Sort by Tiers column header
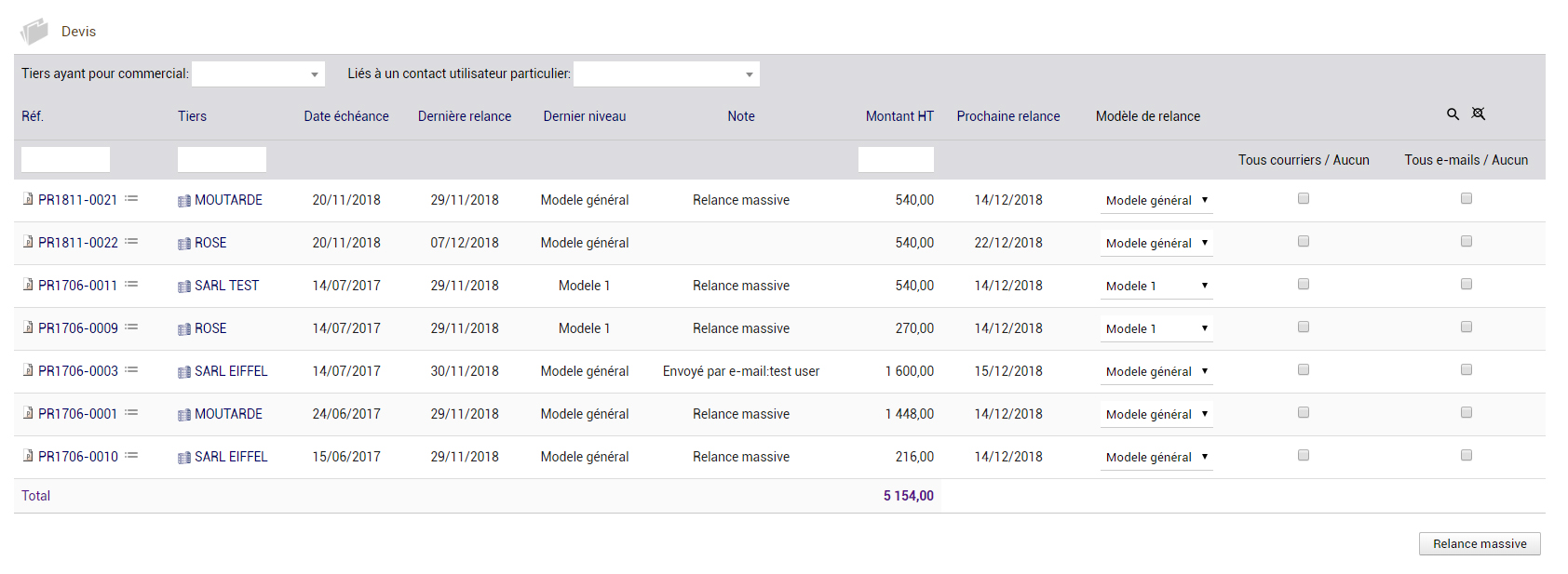Image resolution: width=1568 pixels, height=574 pixels. (x=192, y=116)
